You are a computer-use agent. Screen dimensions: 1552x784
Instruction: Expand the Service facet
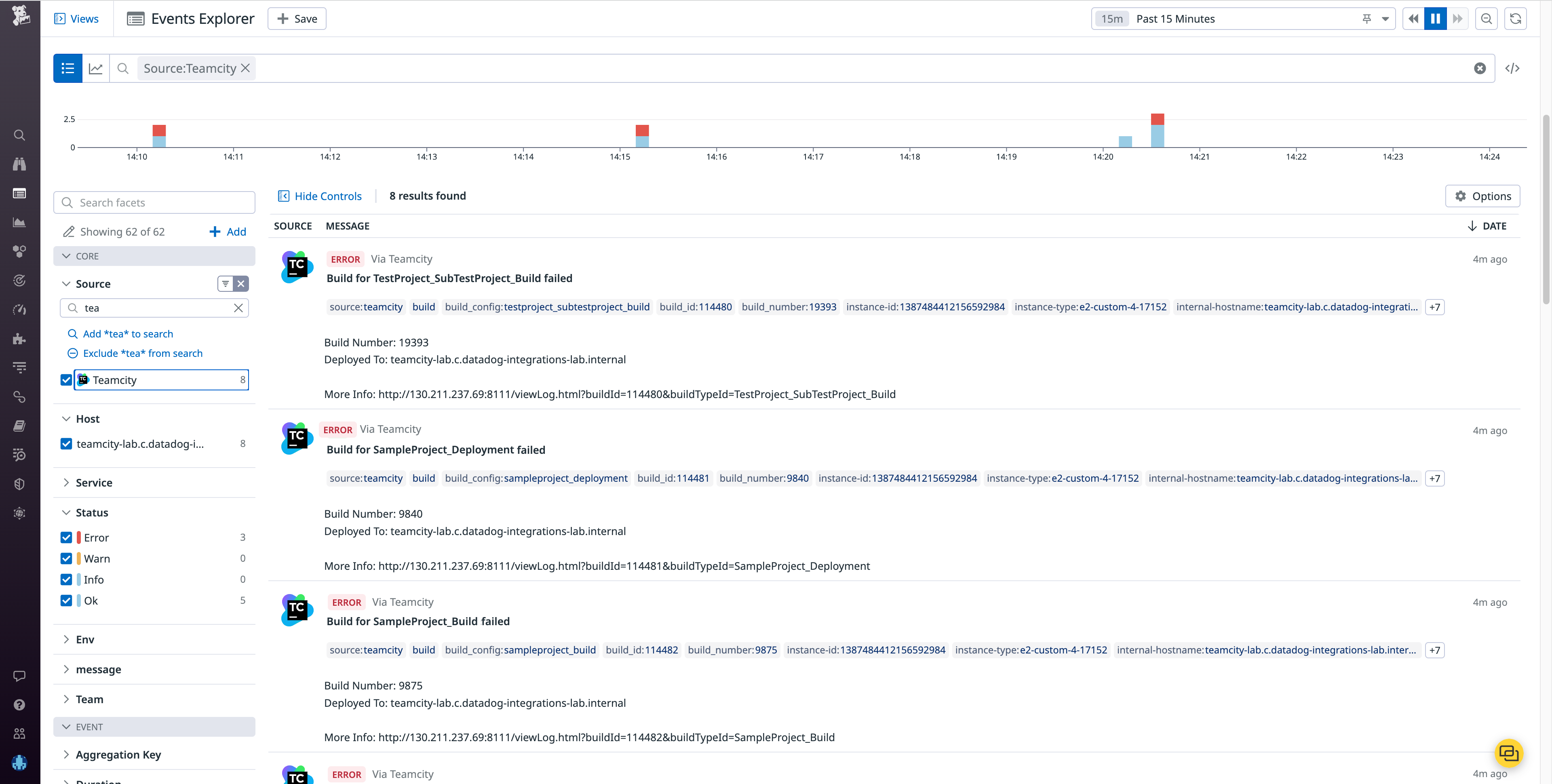pyautogui.click(x=94, y=483)
